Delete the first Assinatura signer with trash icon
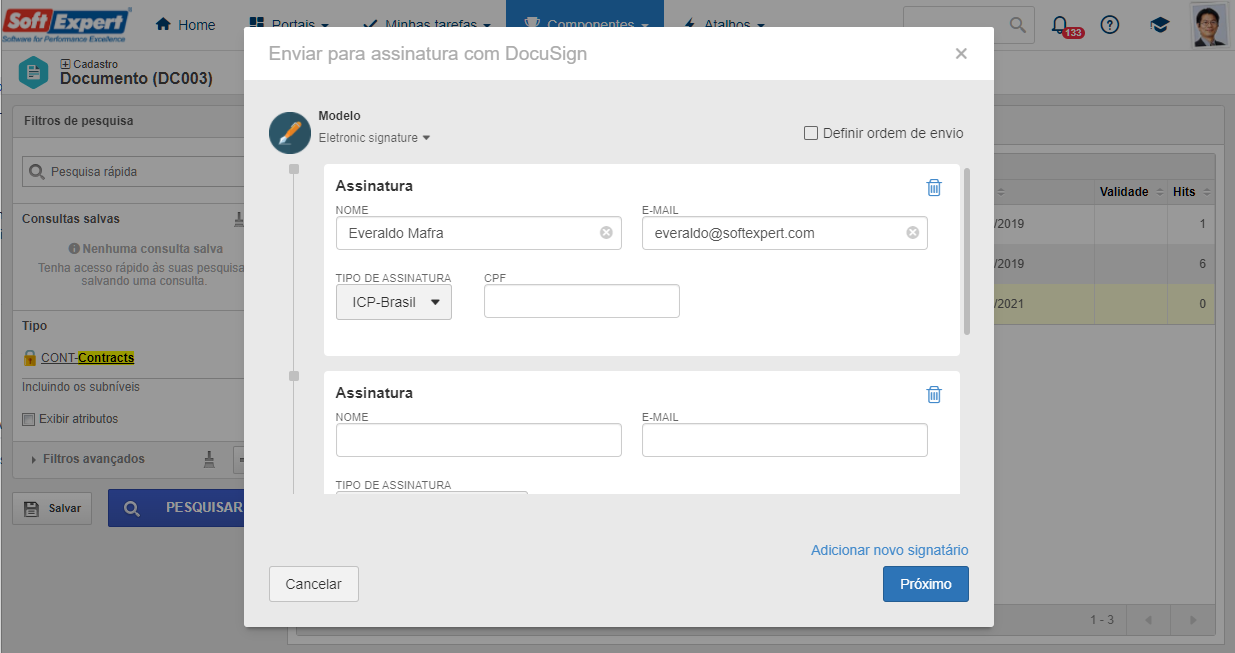Image resolution: width=1235 pixels, height=653 pixels. (x=934, y=187)
